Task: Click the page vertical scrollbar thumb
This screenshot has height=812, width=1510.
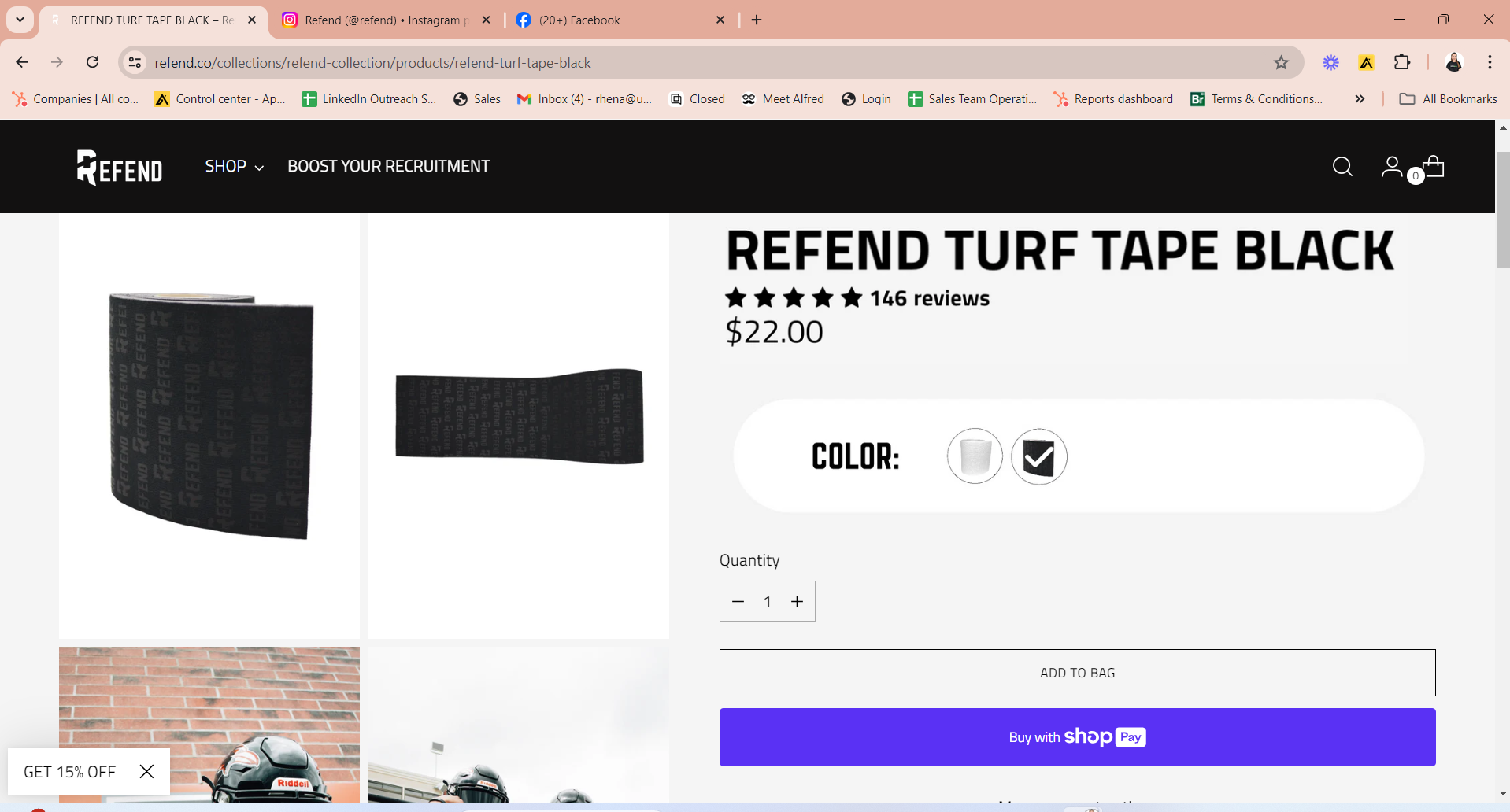Action: point(1503,209)
